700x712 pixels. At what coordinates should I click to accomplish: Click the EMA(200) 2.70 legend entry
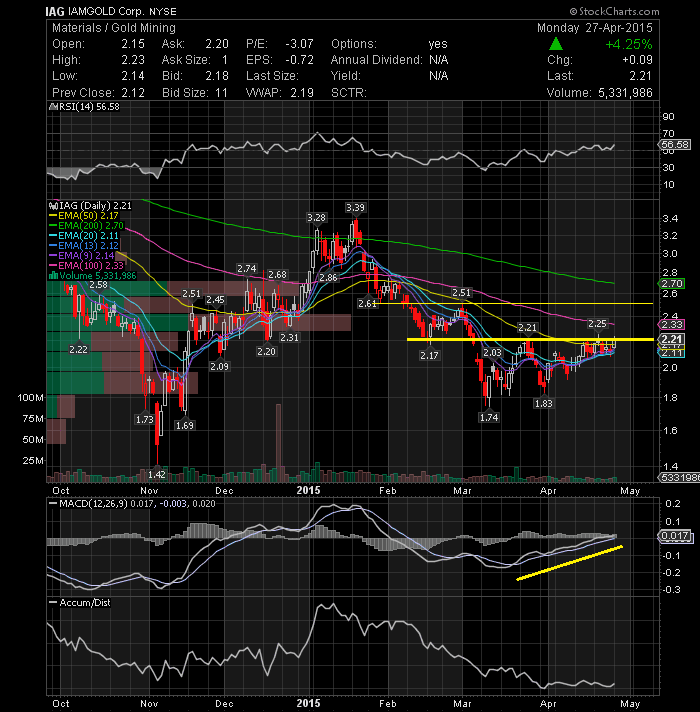click(91, 226)
